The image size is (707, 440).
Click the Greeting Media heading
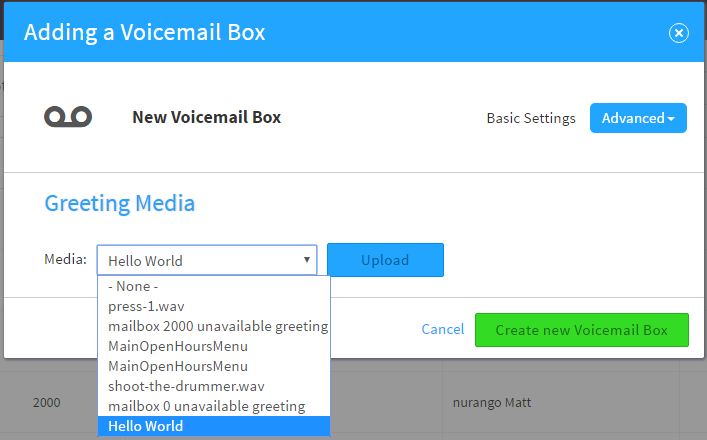[119, 203]
